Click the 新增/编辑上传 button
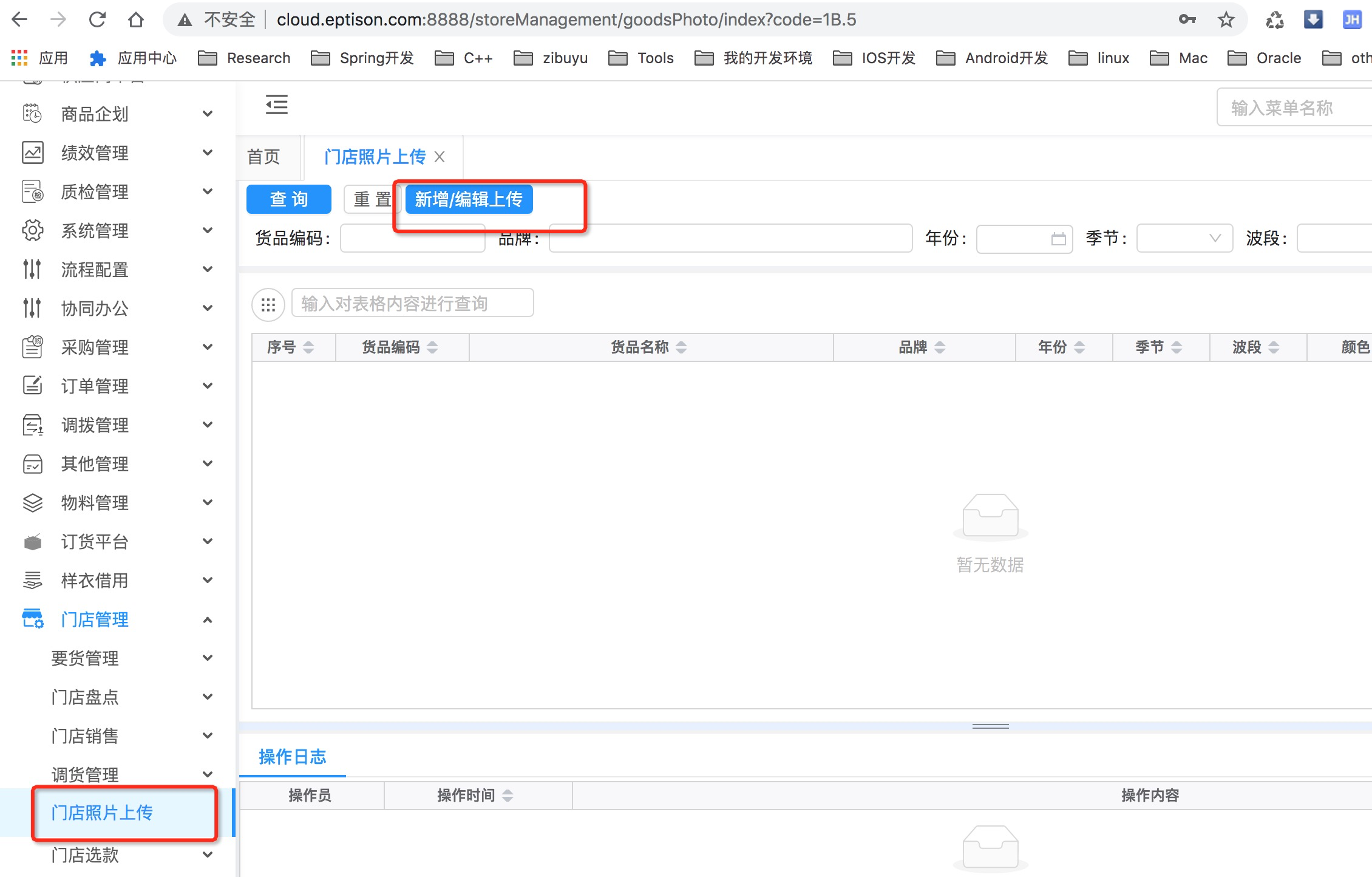This screenshot has width=1372, height=877. (x=469, y=199)
